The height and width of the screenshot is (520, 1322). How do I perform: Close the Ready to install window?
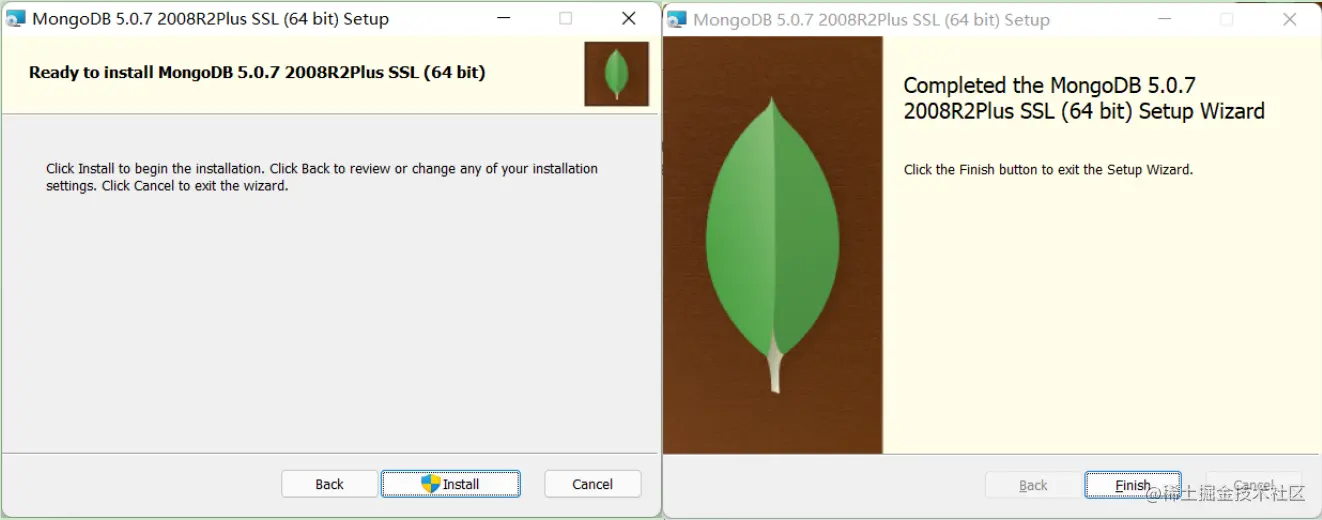tap(628, 18)
